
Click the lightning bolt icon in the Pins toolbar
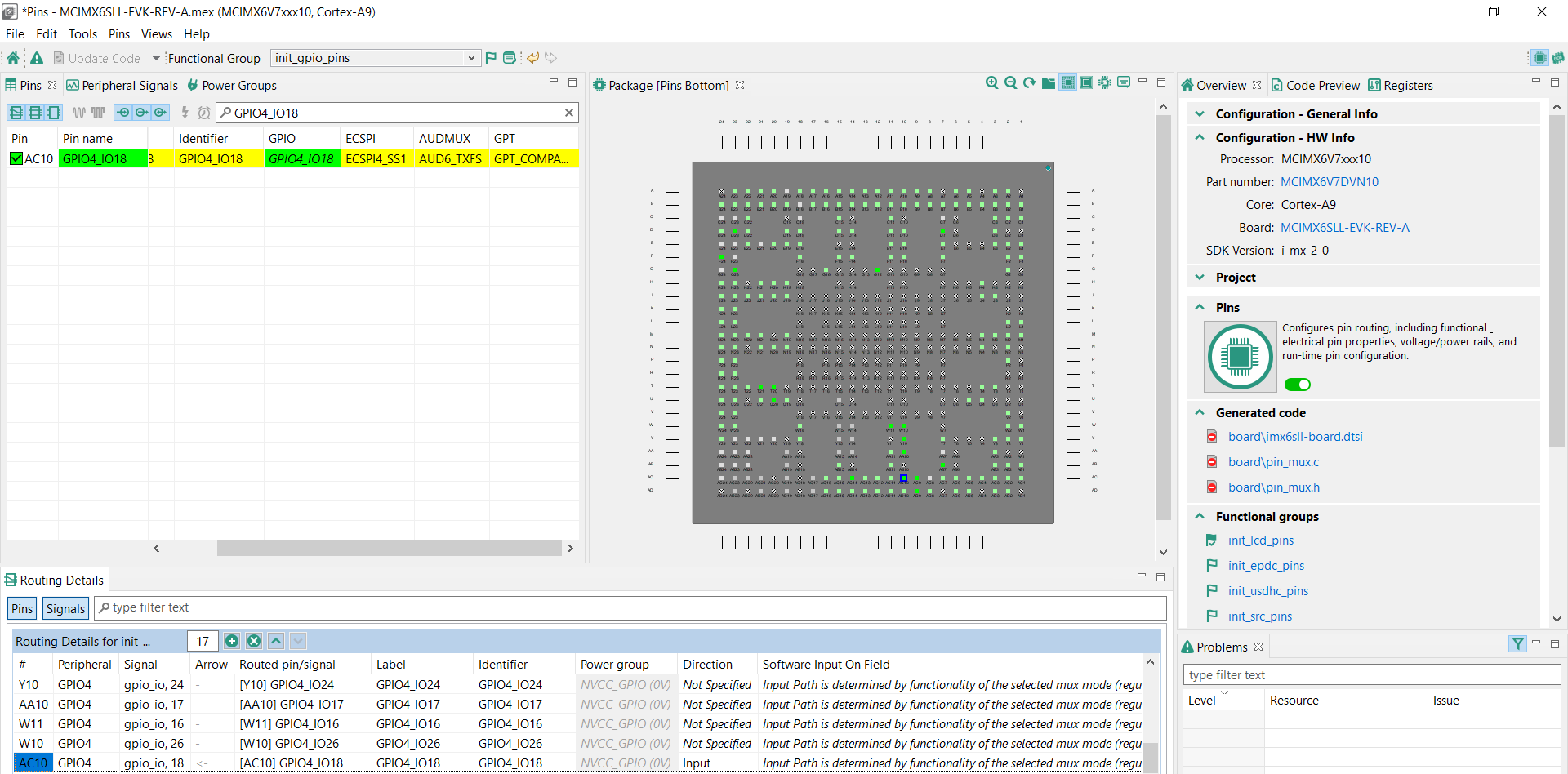(185, 113)
